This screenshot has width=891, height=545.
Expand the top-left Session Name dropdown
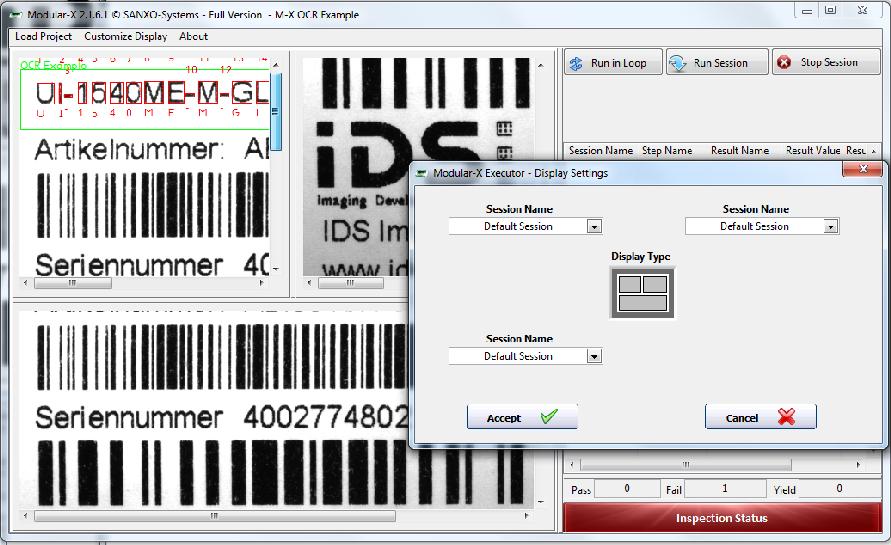click(x=594, y=227)
